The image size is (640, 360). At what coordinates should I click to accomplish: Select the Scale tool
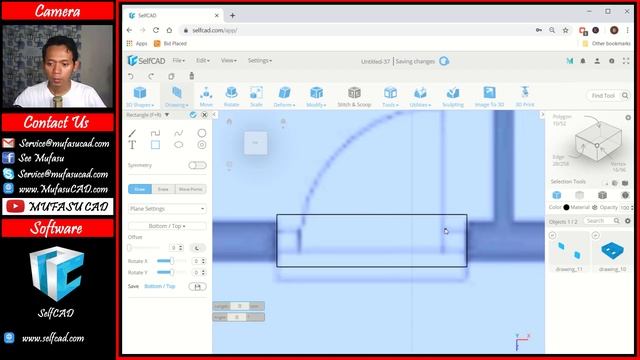click(x=256, y=97)
